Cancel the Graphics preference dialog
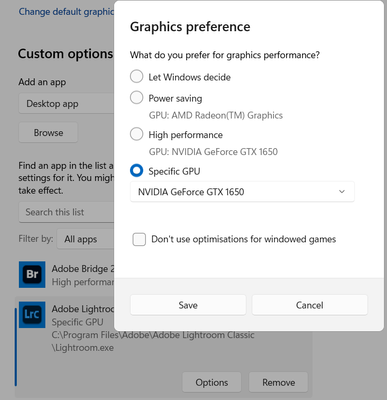The height and width of the screenshot is (400, 387). 310,305
